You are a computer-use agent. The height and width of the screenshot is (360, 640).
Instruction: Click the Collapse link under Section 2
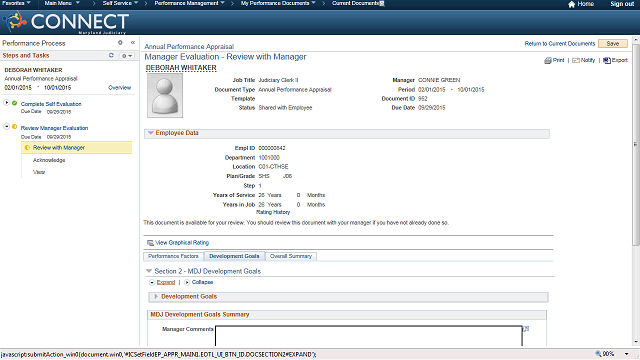coord(202,282)
